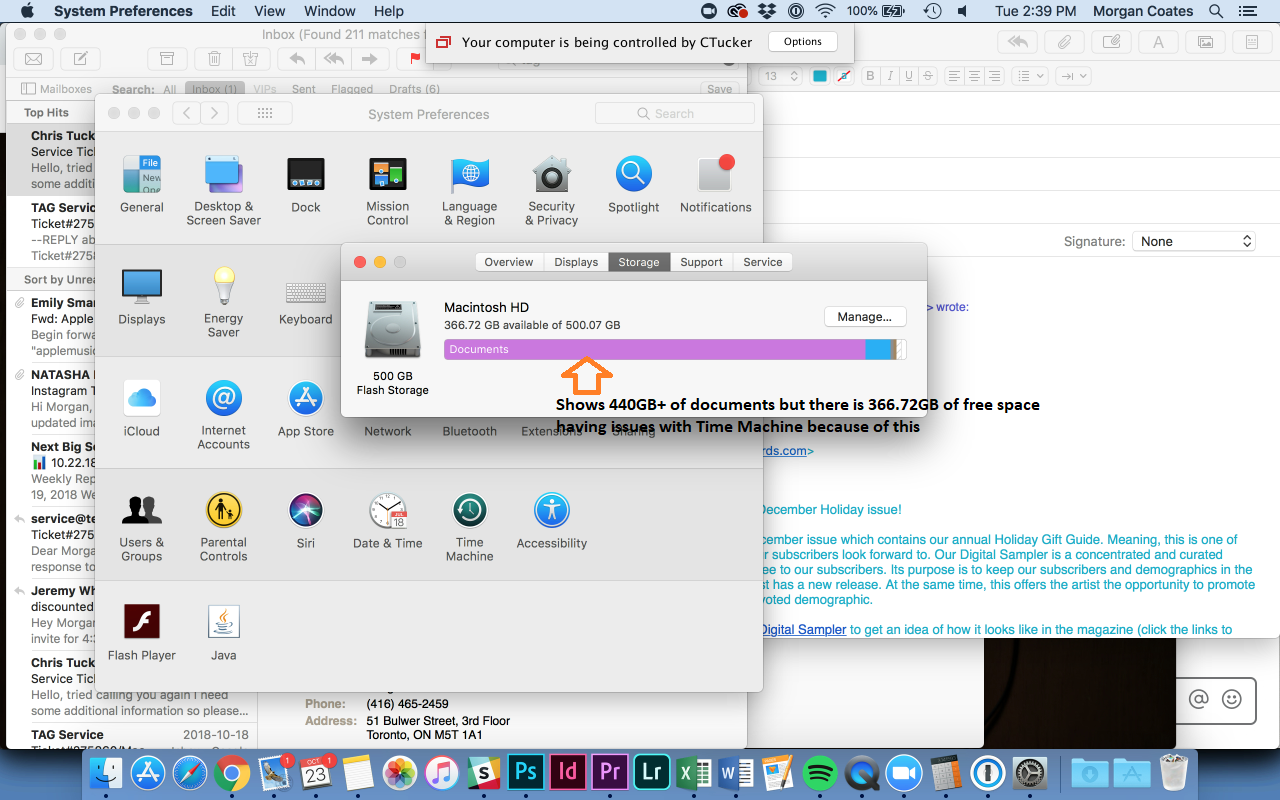Screen dimensions: 1280x800
Task: Open Spotlight preferences
Action: 634,185
